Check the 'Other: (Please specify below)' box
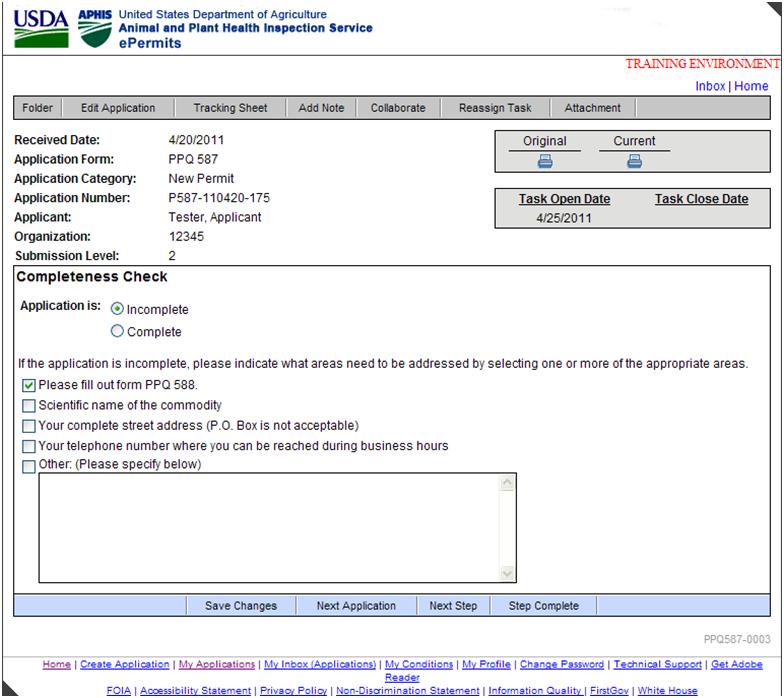 click(x=29, y=465)
